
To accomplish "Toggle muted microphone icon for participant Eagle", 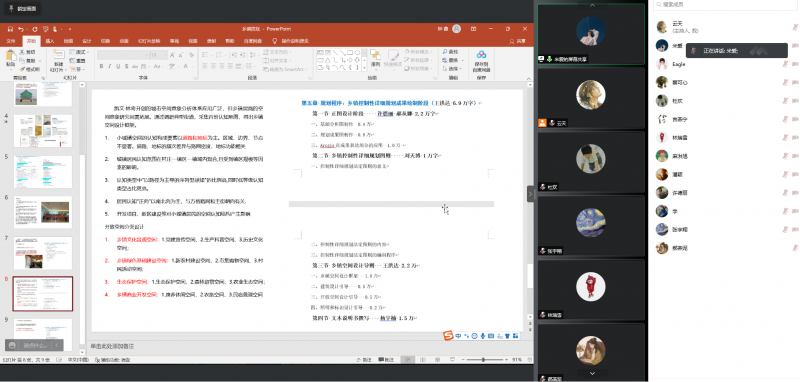I will 785,64.
